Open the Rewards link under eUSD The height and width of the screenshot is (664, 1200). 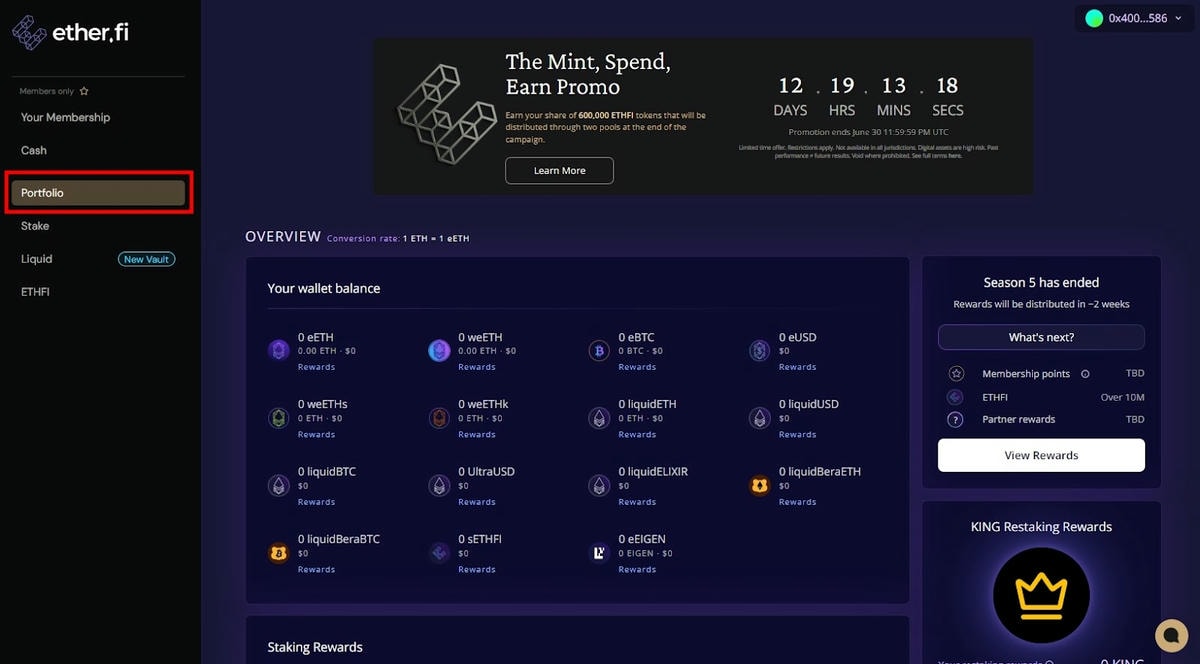(x=797, y=367)
